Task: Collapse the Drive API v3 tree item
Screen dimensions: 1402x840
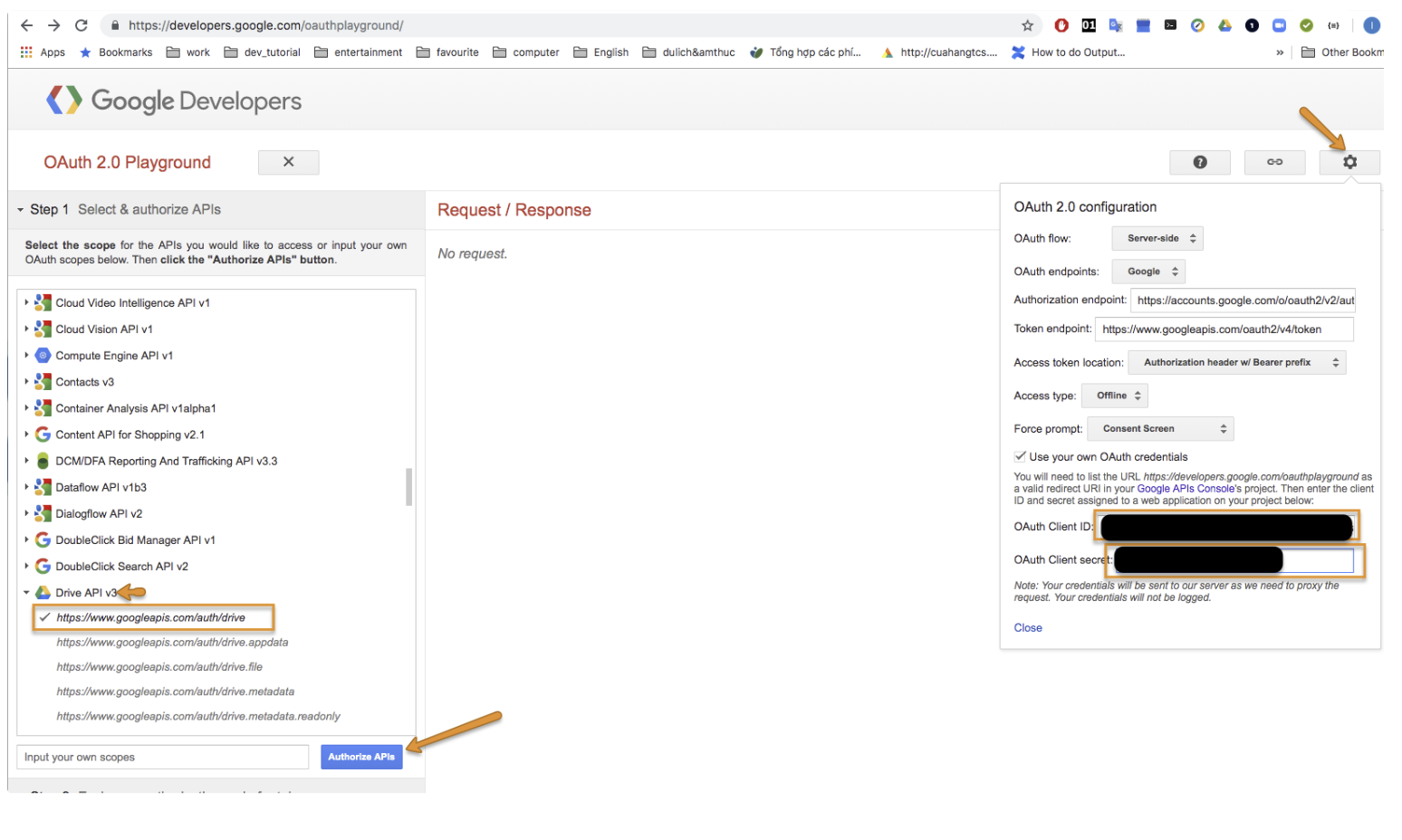Action: [x=26, y=593]
